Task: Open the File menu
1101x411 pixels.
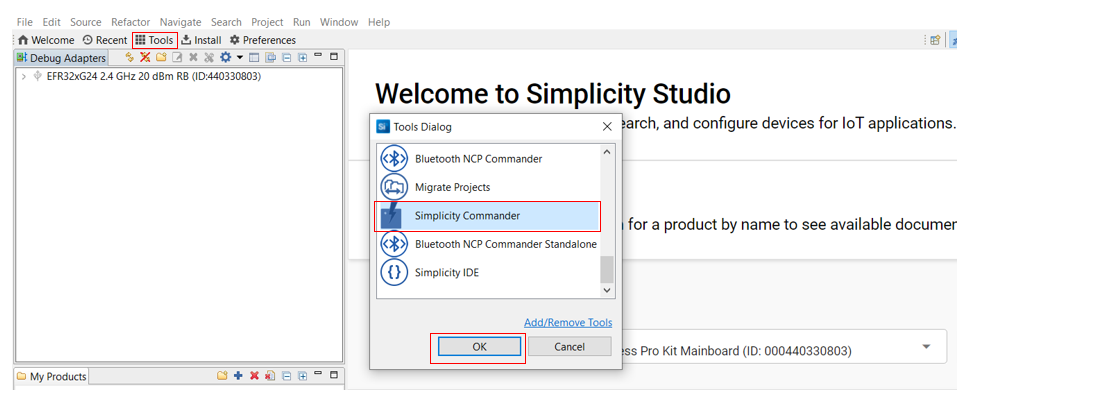Action: [25, 22]
